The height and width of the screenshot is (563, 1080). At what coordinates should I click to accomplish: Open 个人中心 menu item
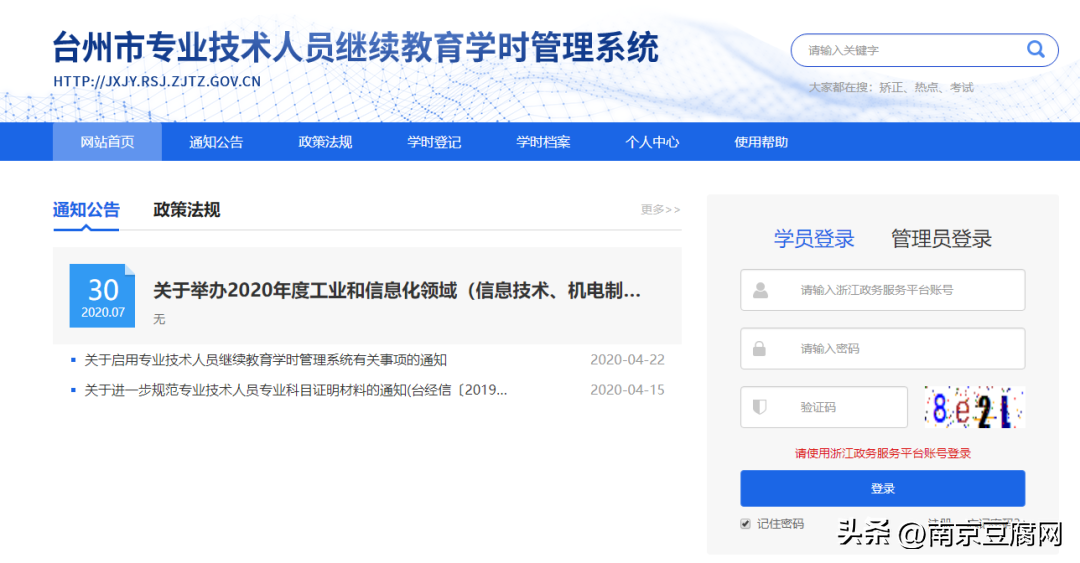652,142
